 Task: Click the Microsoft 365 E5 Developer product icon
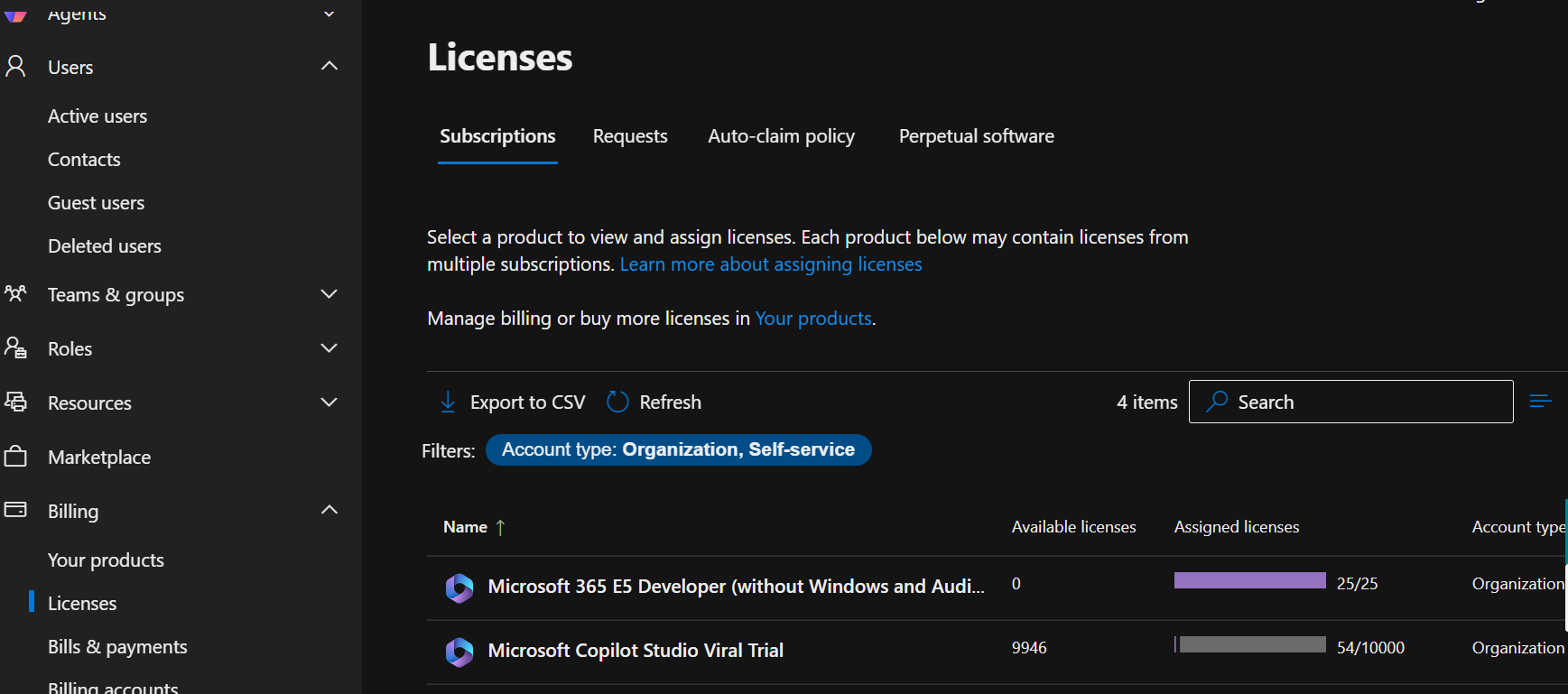tap(459, 588)
